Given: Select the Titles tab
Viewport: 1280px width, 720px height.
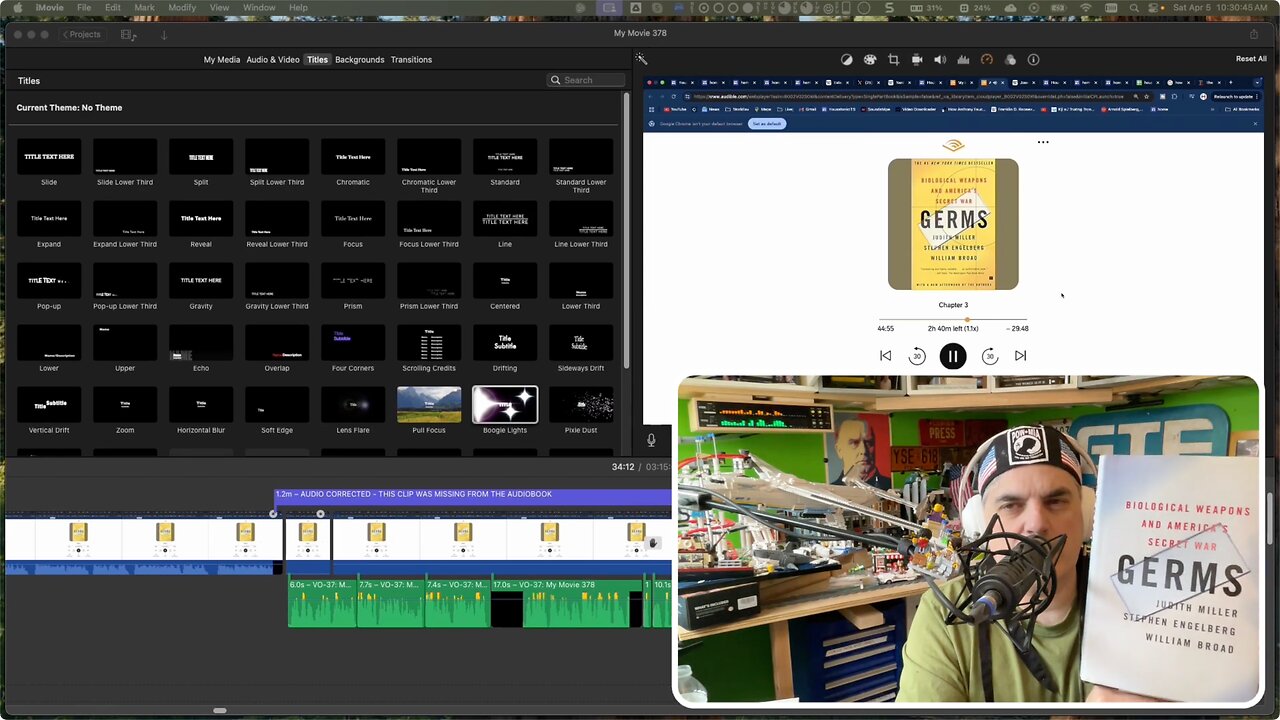Looking at the screenshot, I should [317, 60].
